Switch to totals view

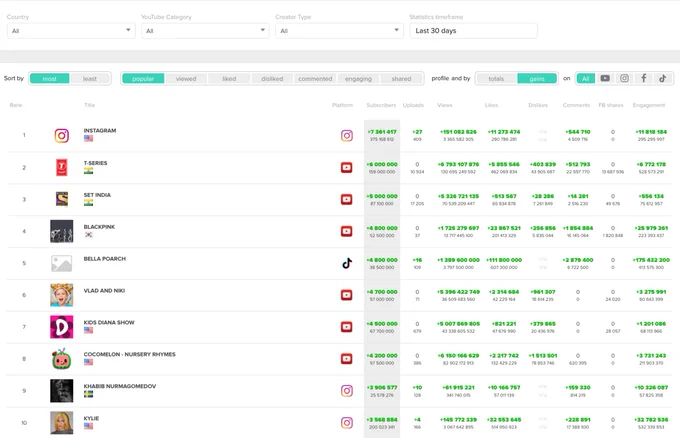[x=496, y=78]
